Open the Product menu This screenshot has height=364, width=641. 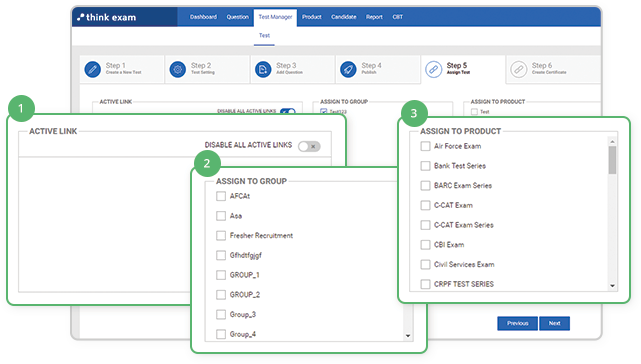(312, 17)
